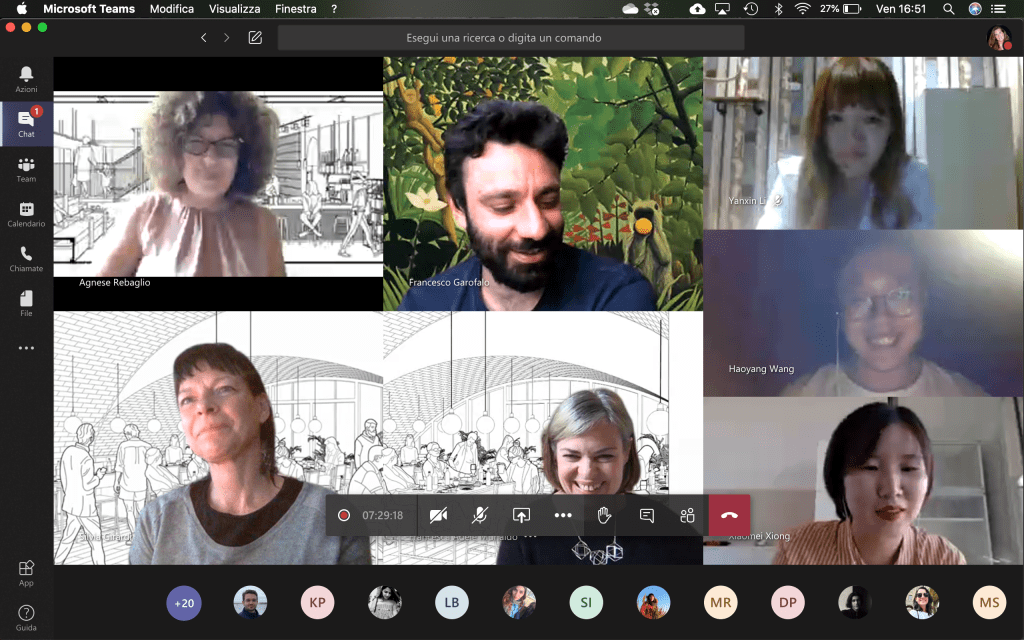Screen dimensions: 1024x640
Task: Open the Chat tab in sidebar
Action: point(26,124)
